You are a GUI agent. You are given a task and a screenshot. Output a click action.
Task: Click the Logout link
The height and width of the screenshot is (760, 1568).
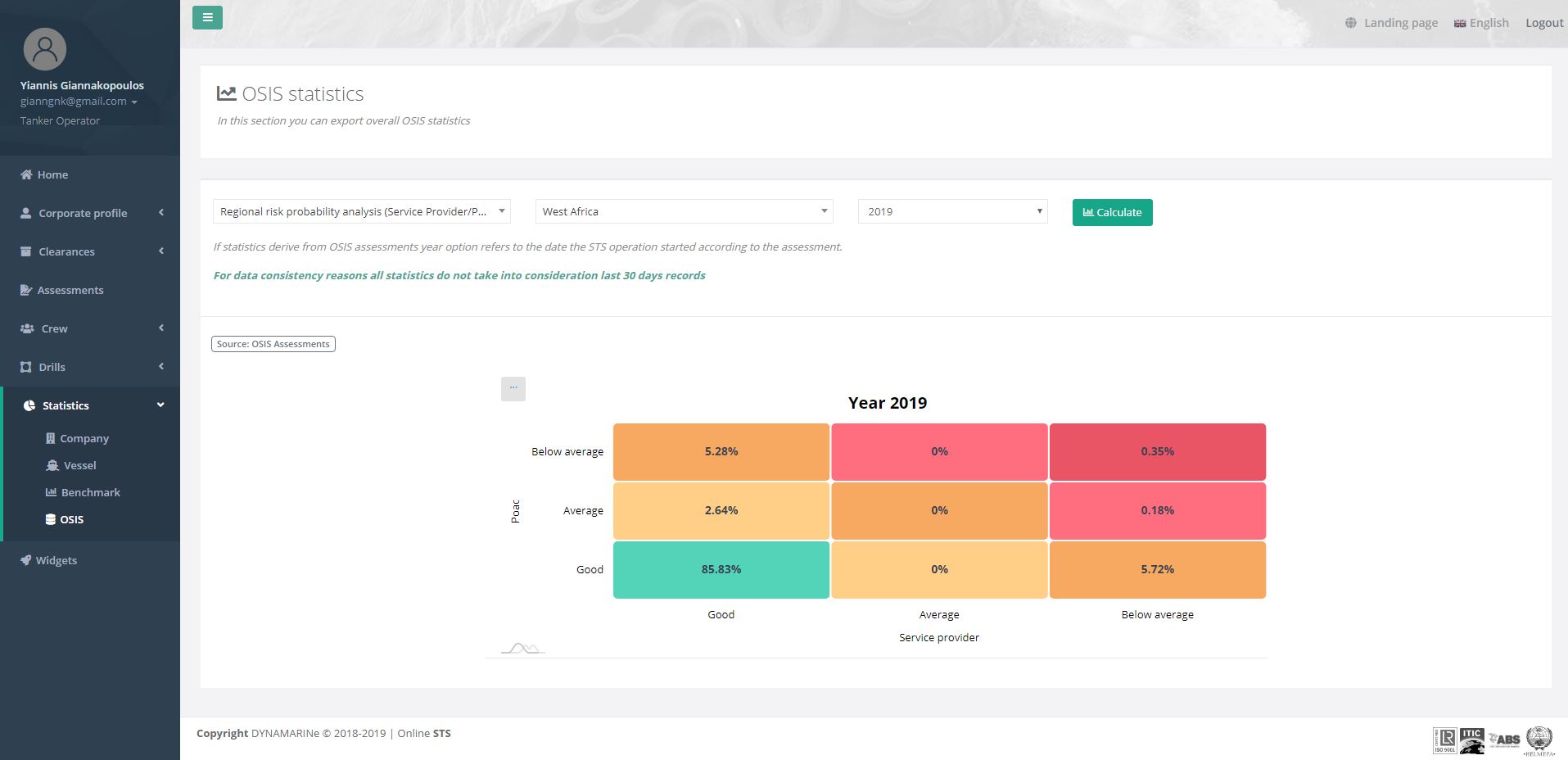tap(1543, 23)
